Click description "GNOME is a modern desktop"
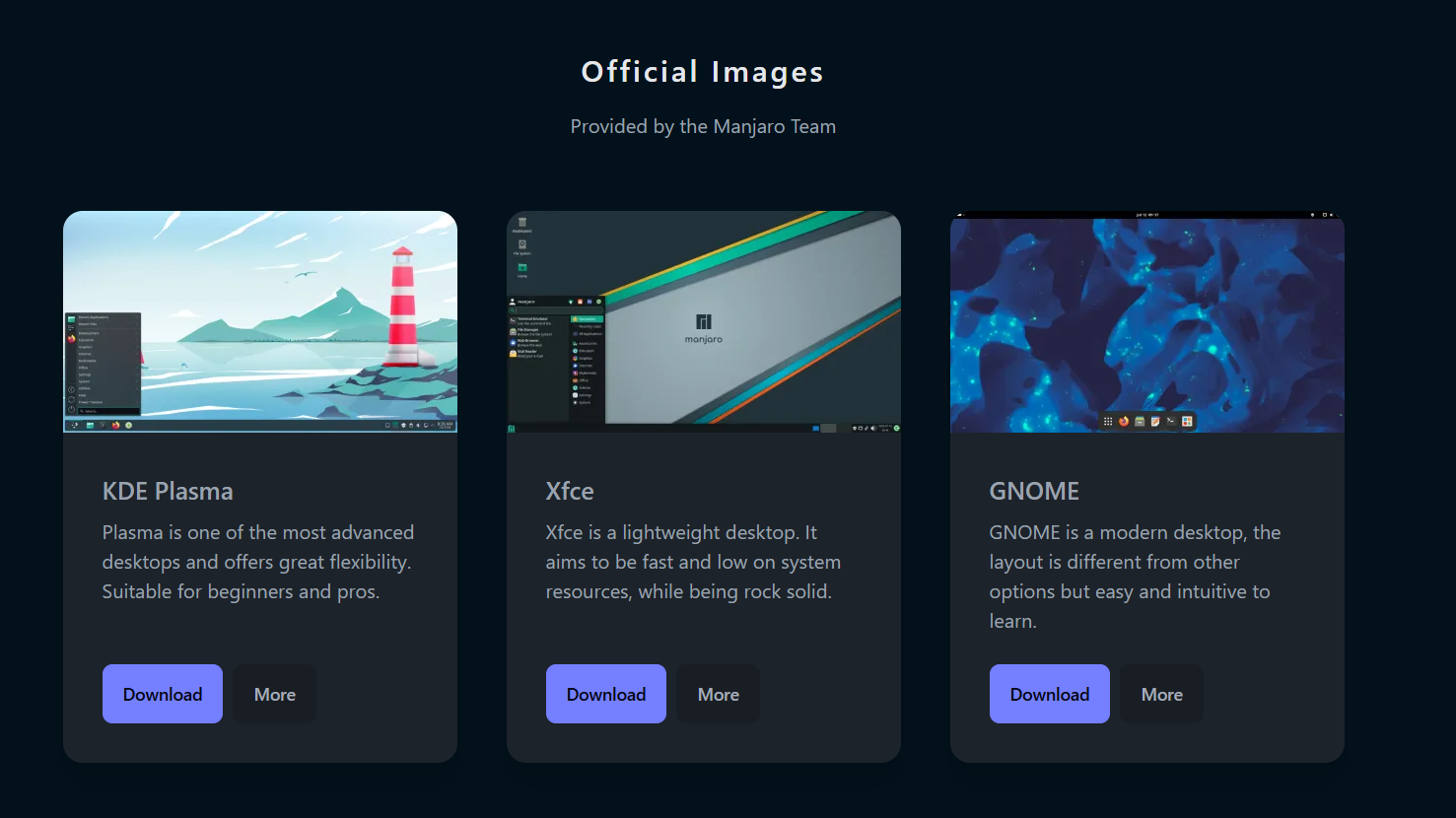The image size is (1456, 818). 1135,577
